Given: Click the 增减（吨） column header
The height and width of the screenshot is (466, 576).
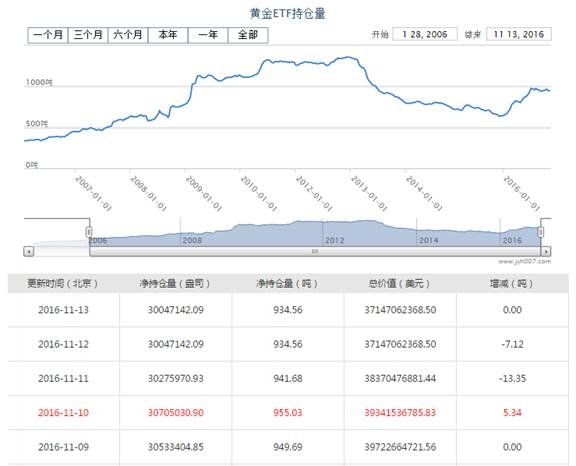Looking at the screenshot, I should click(512, 283).
